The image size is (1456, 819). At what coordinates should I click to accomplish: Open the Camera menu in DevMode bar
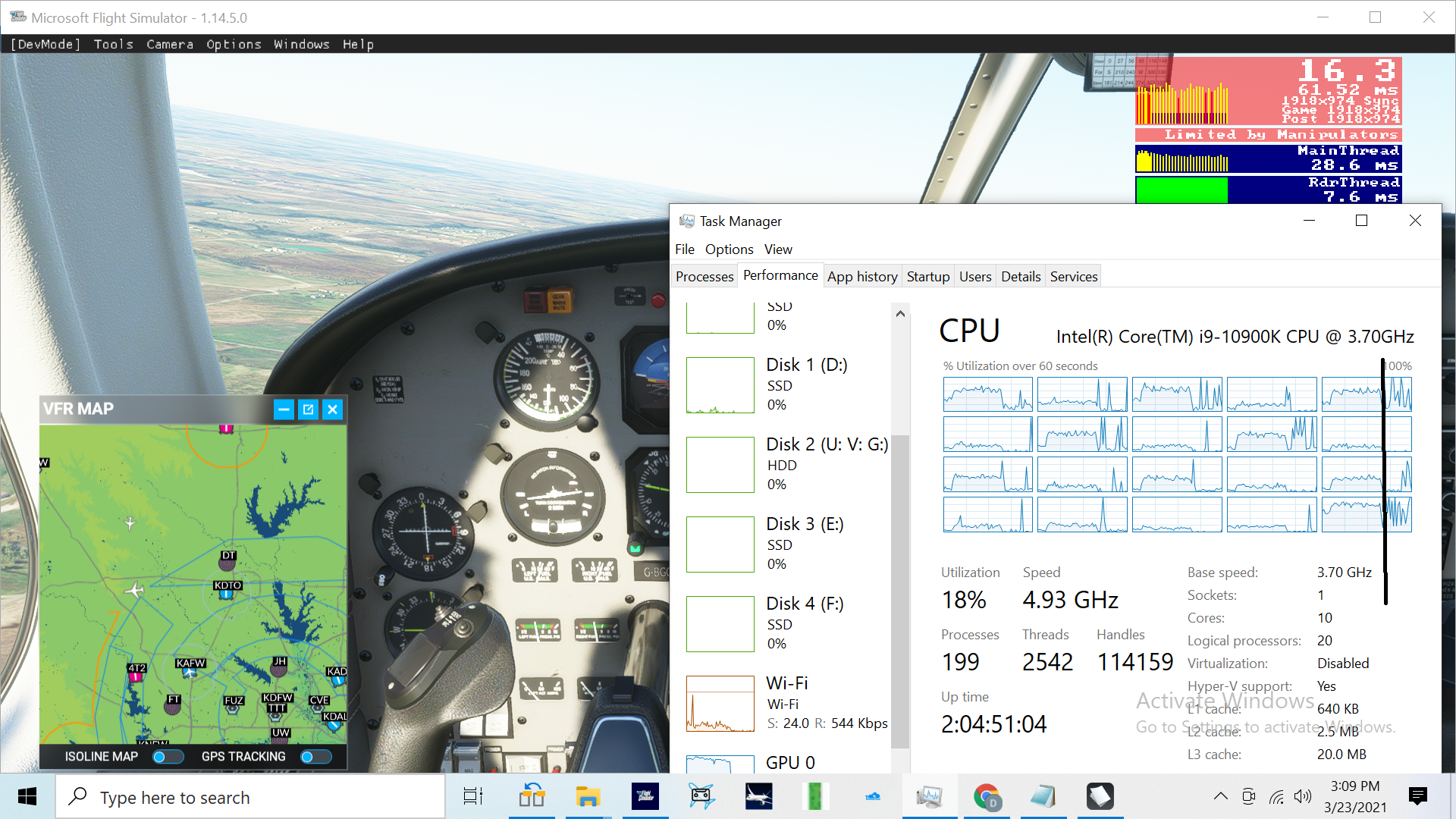[x=170, y=44]
